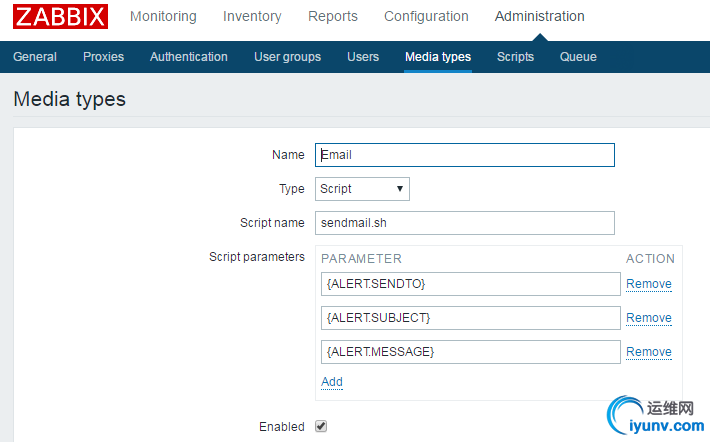Remove the {ALERT.SUBJECT} parameter
Viewport: 710px width, 442px height.
(648, 318)
